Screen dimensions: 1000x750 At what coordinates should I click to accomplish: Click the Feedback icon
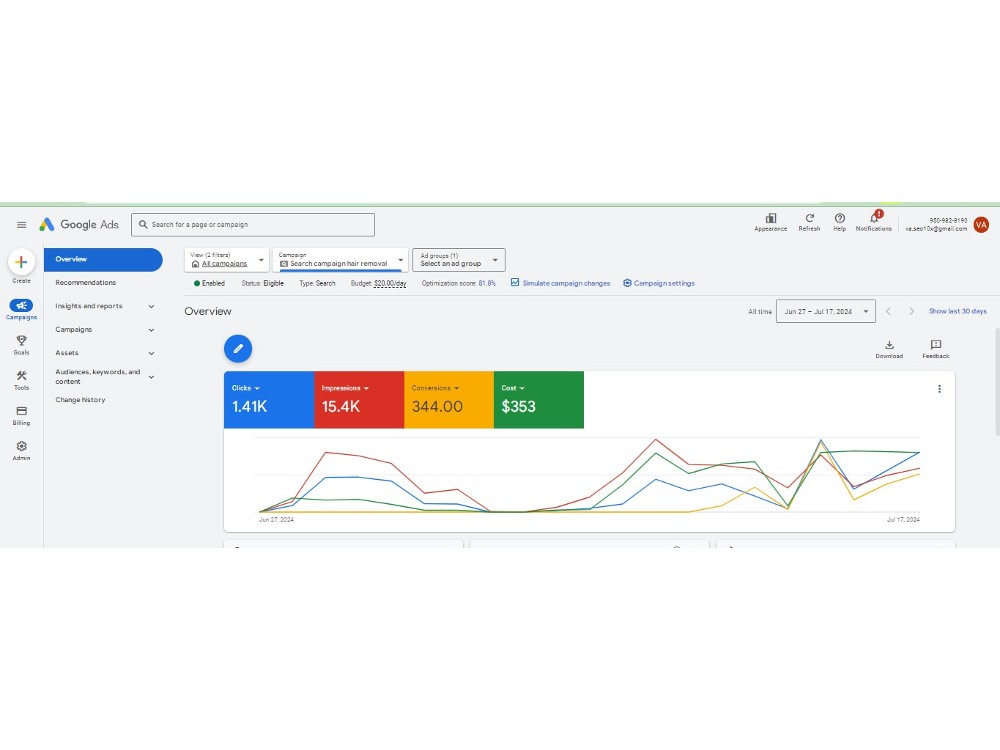tap(936, 345)
